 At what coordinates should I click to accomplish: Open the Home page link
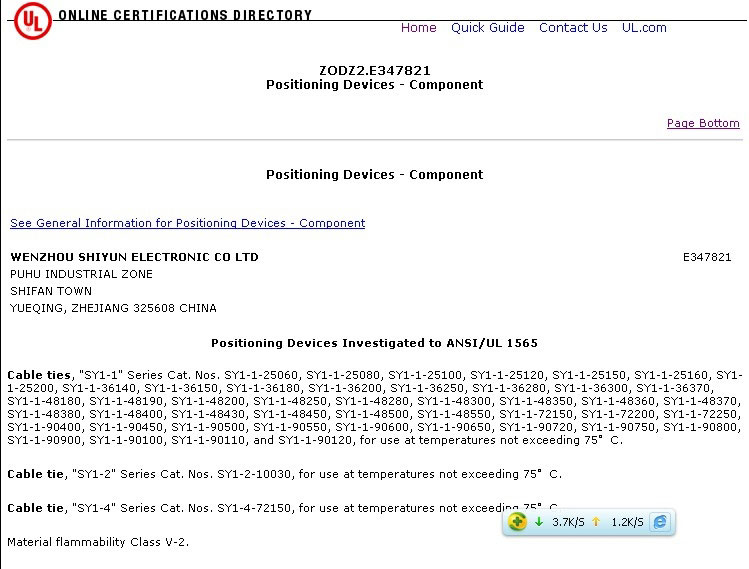click(418, 28)
